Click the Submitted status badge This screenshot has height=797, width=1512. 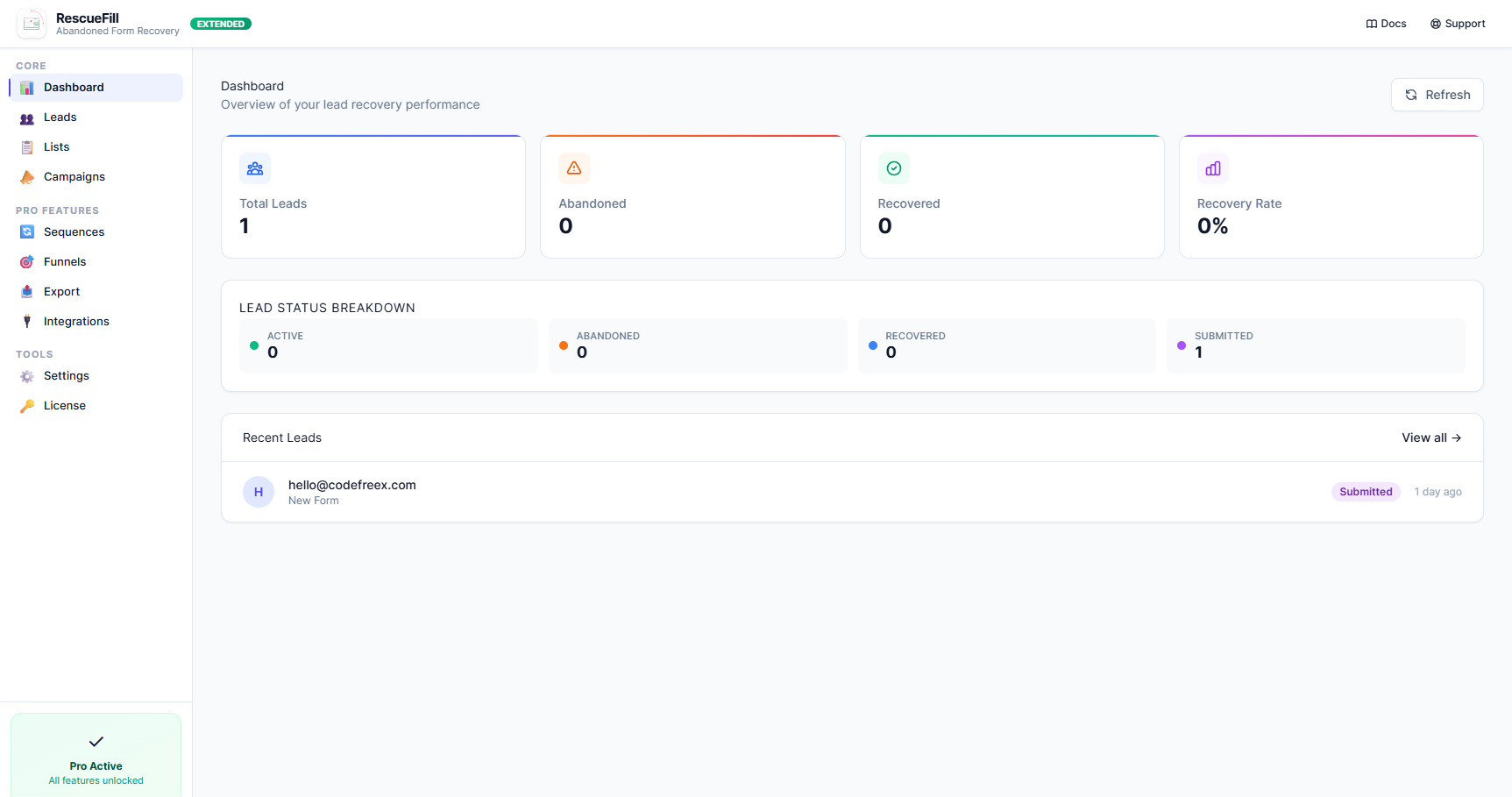1366,491
